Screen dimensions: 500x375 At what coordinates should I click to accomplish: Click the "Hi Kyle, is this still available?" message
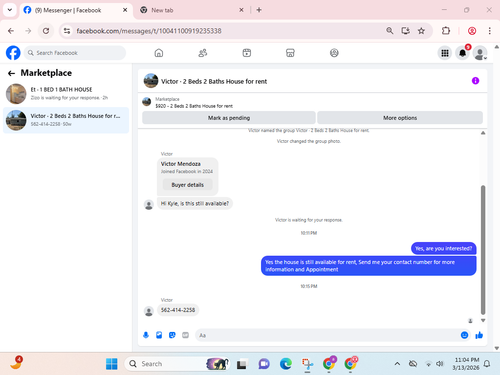195,203
